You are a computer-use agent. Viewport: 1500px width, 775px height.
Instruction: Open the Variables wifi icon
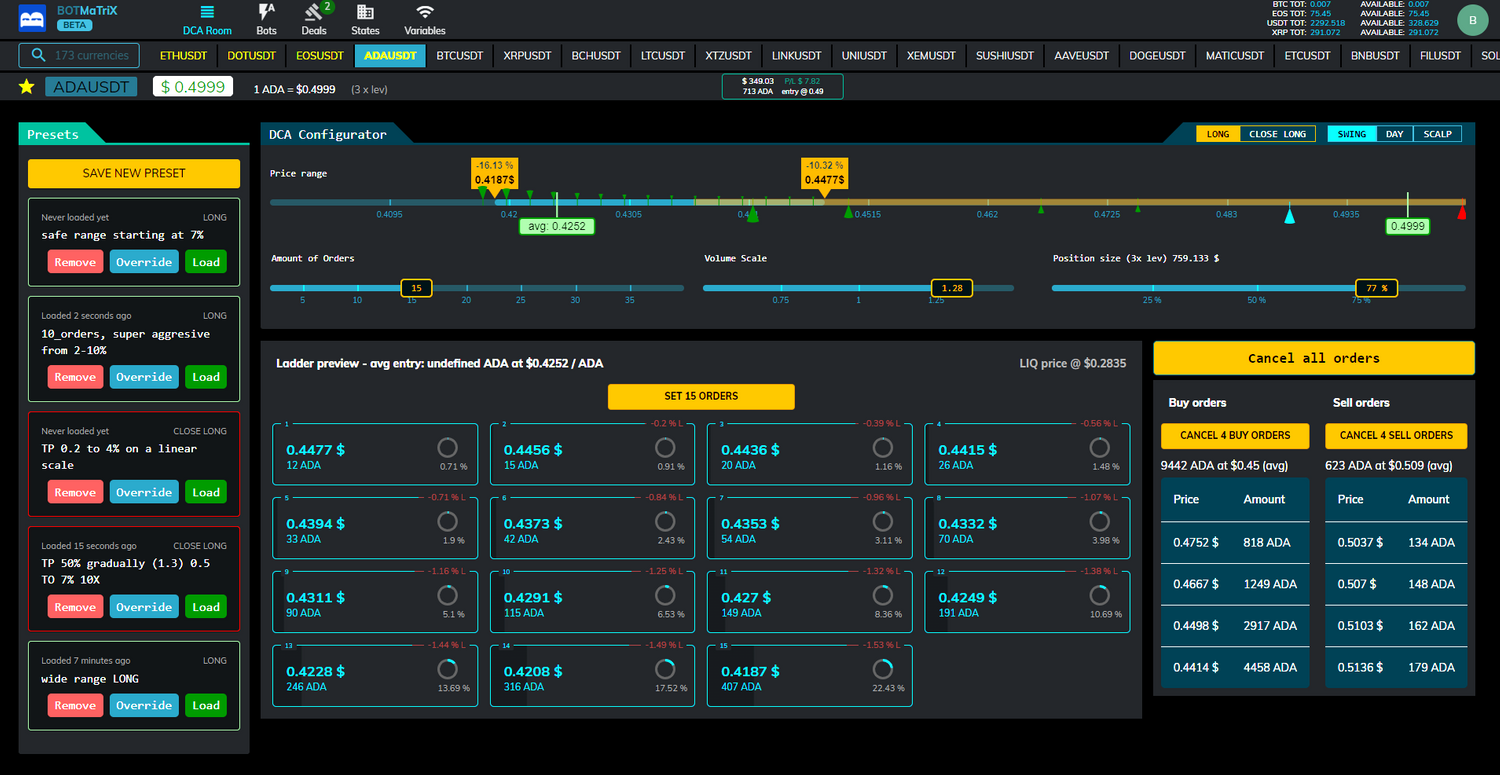(425, 13)
